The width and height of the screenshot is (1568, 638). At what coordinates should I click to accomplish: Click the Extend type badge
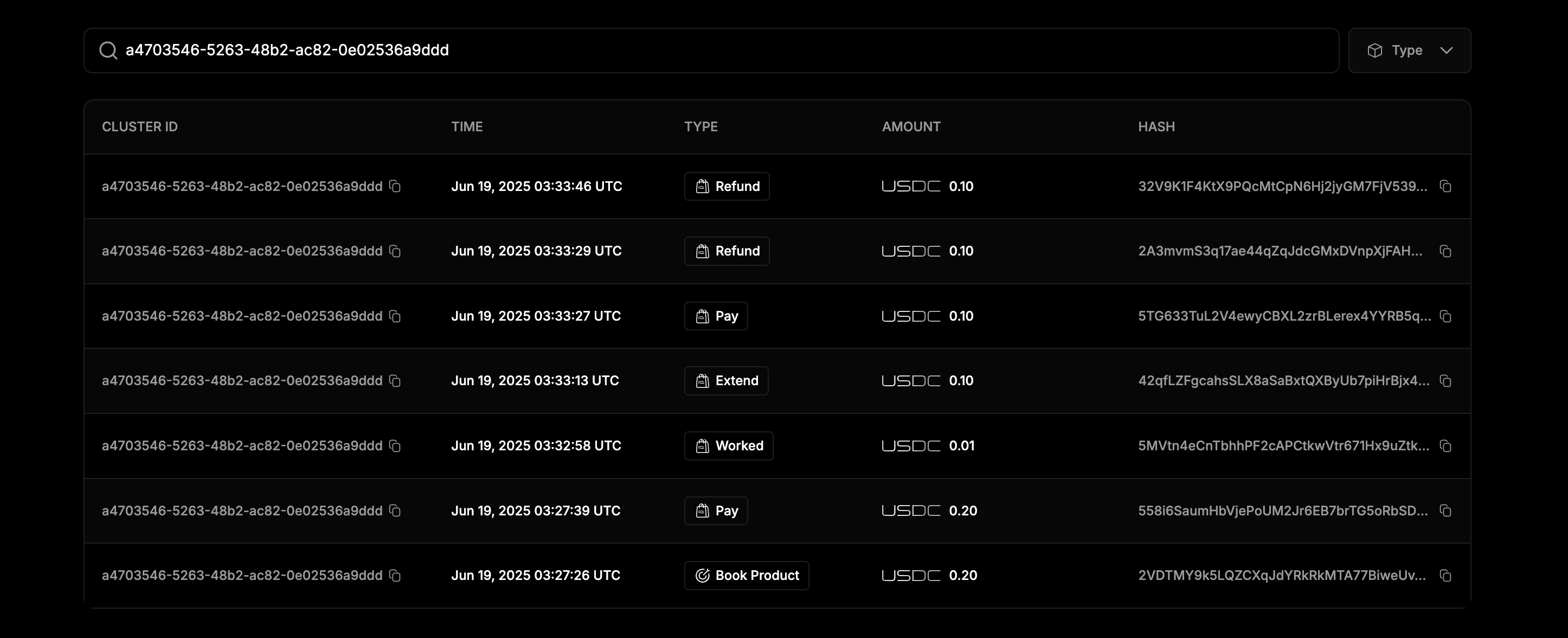pyautogui.click(x=725, y=381)
